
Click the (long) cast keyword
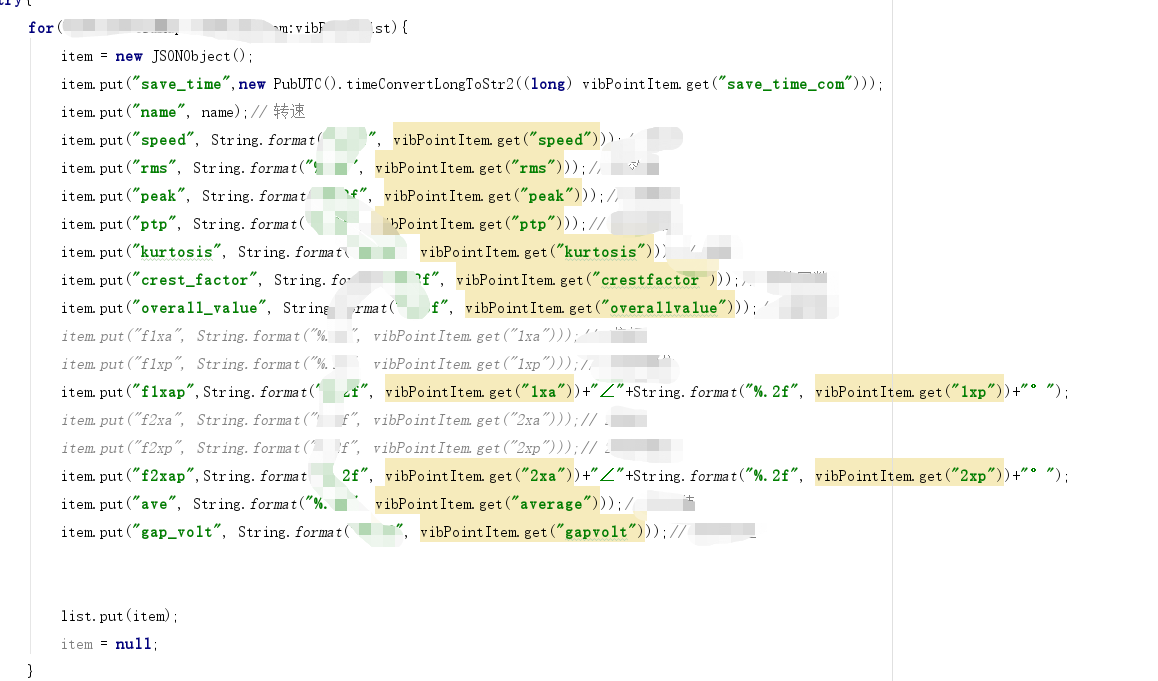pos(547,84)
